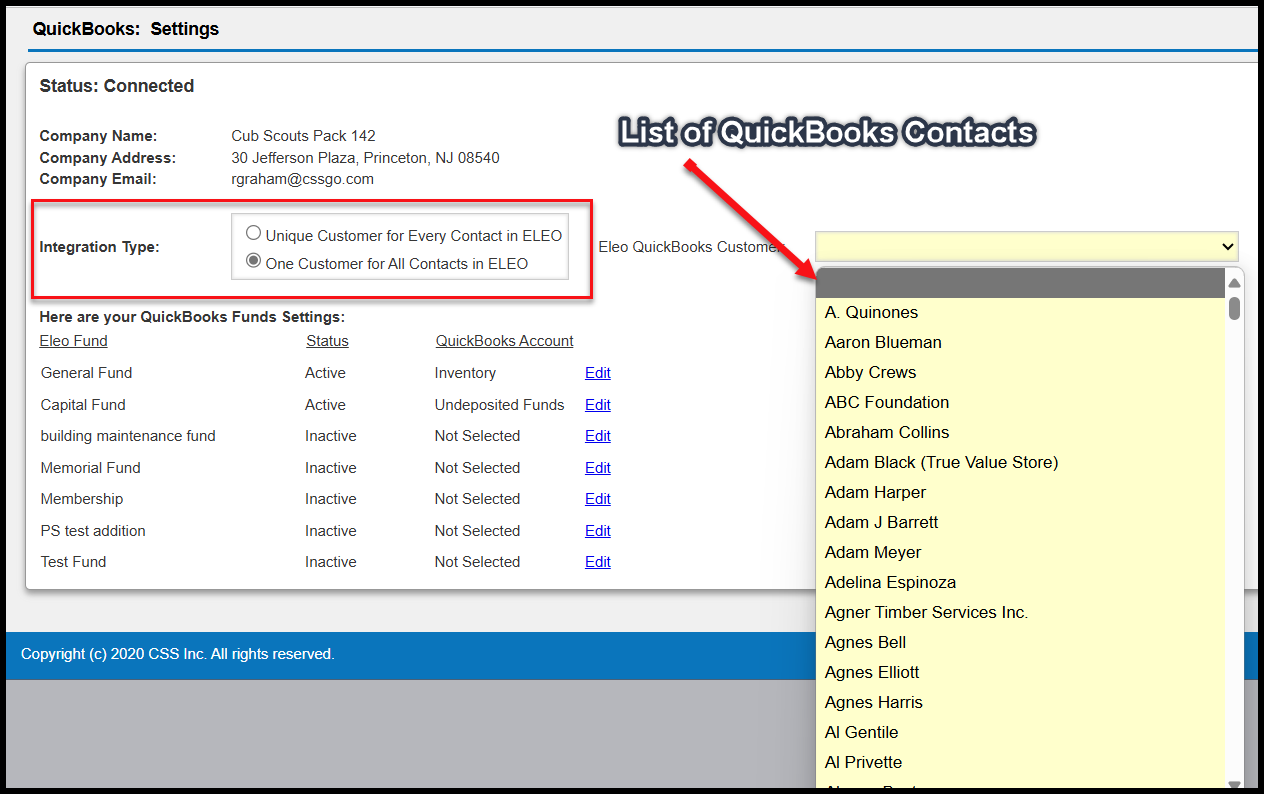1264x794 pixels.
Task: Click the company email rgraham@cssgo.com
Action: click(302, 179)
